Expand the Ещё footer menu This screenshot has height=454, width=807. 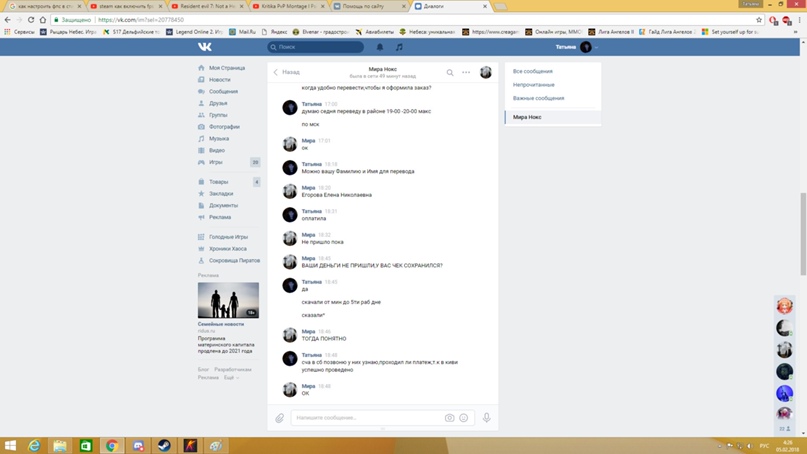click(x=230, y=378)
